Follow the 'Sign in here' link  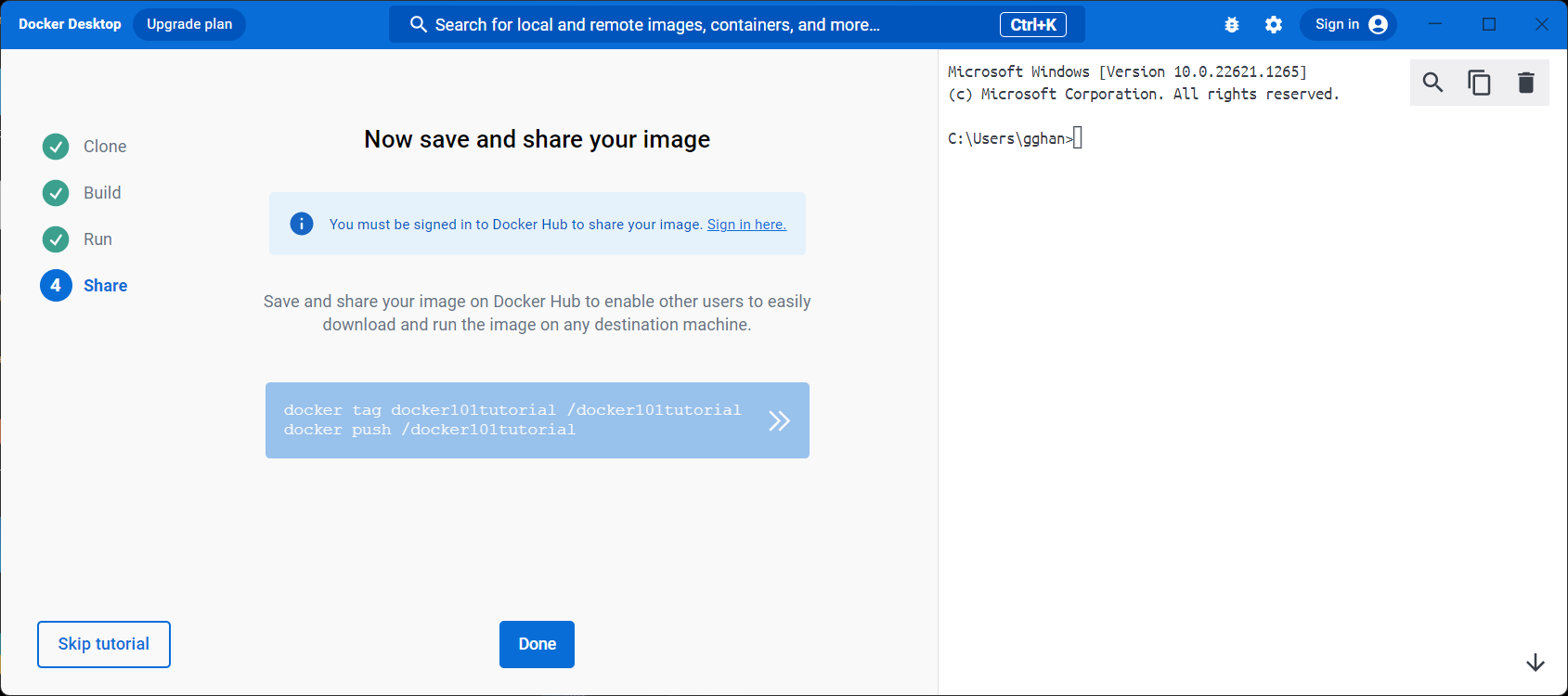(x=746, y=225)
